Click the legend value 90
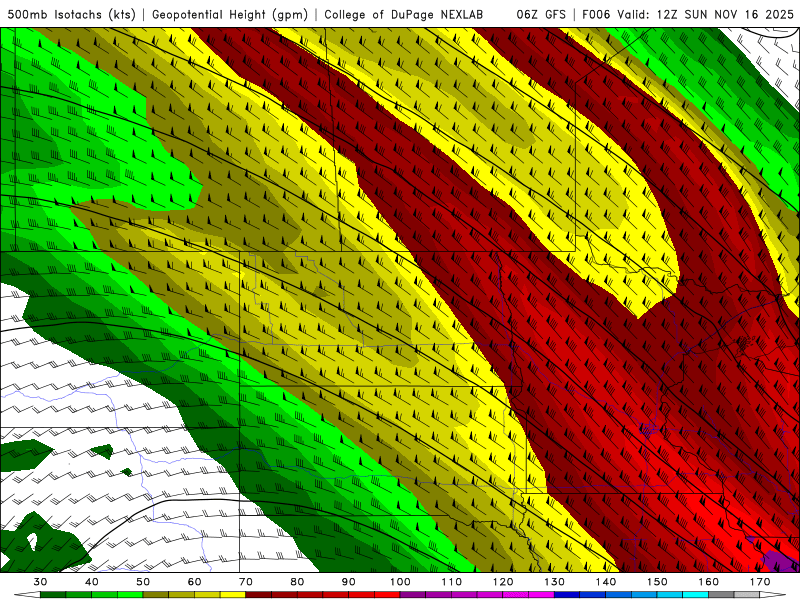The height and width of the screenshot is (600, 800). pos(348,582)
